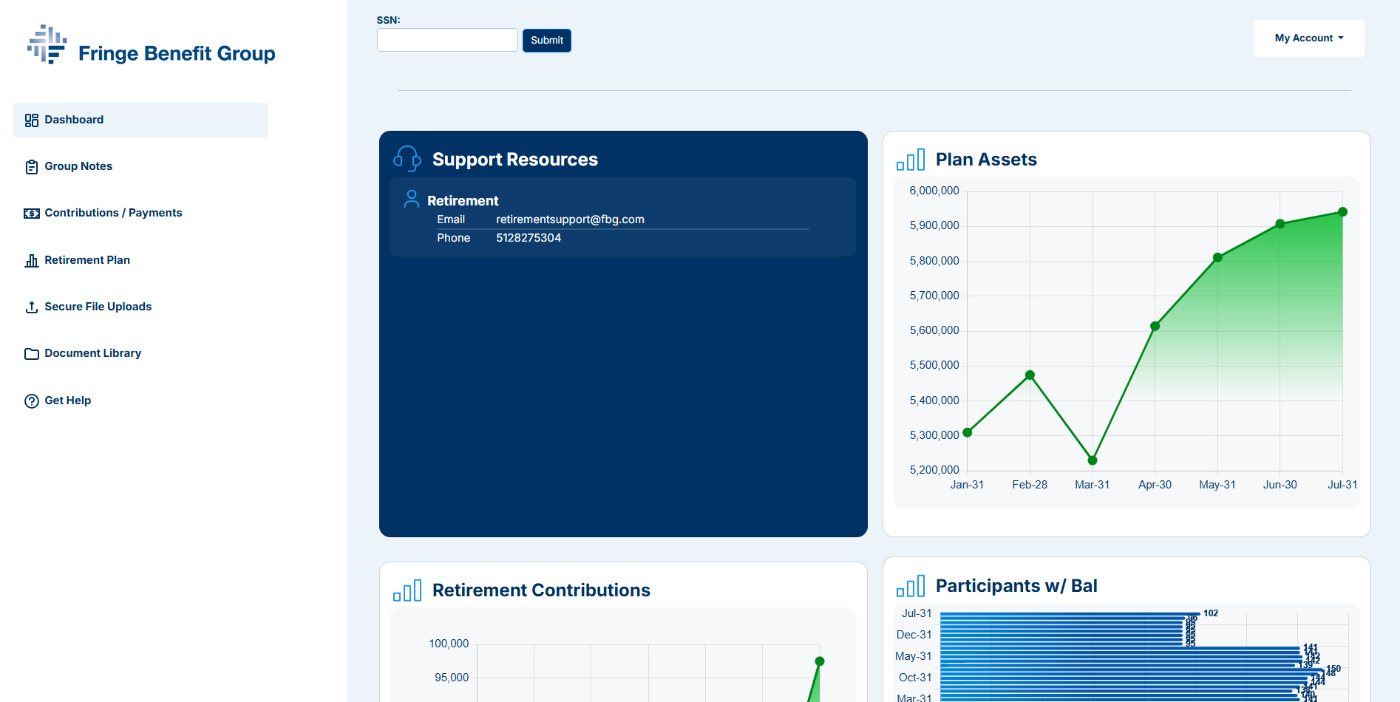1400x702 pixels.
Task: Click the Jul-31 data point in Plan Assets
Action: (x=1343, y=212)
